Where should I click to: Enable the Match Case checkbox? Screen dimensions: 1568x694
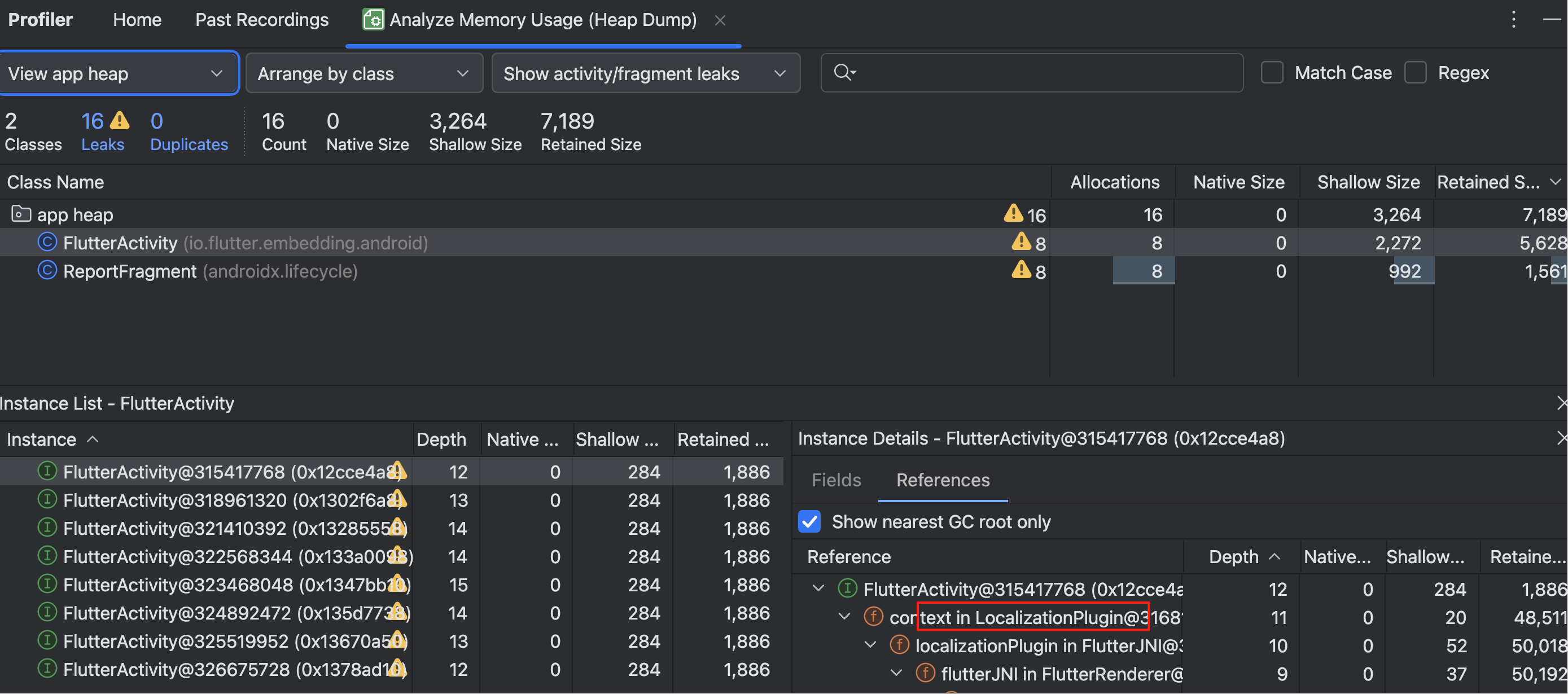tap(1272, 73)
